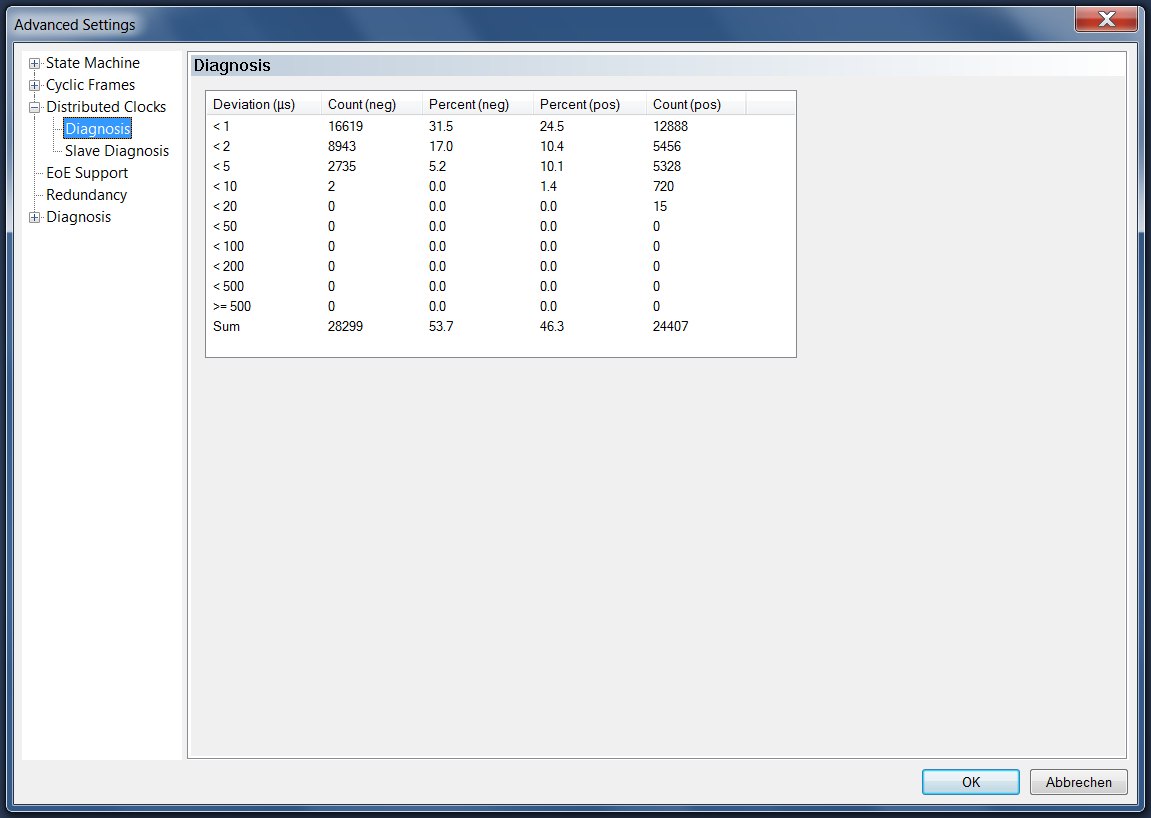This screenshot has width=1151, height=818.
Task: Sort by Percent (pos) column header
Action: point(590,104)
